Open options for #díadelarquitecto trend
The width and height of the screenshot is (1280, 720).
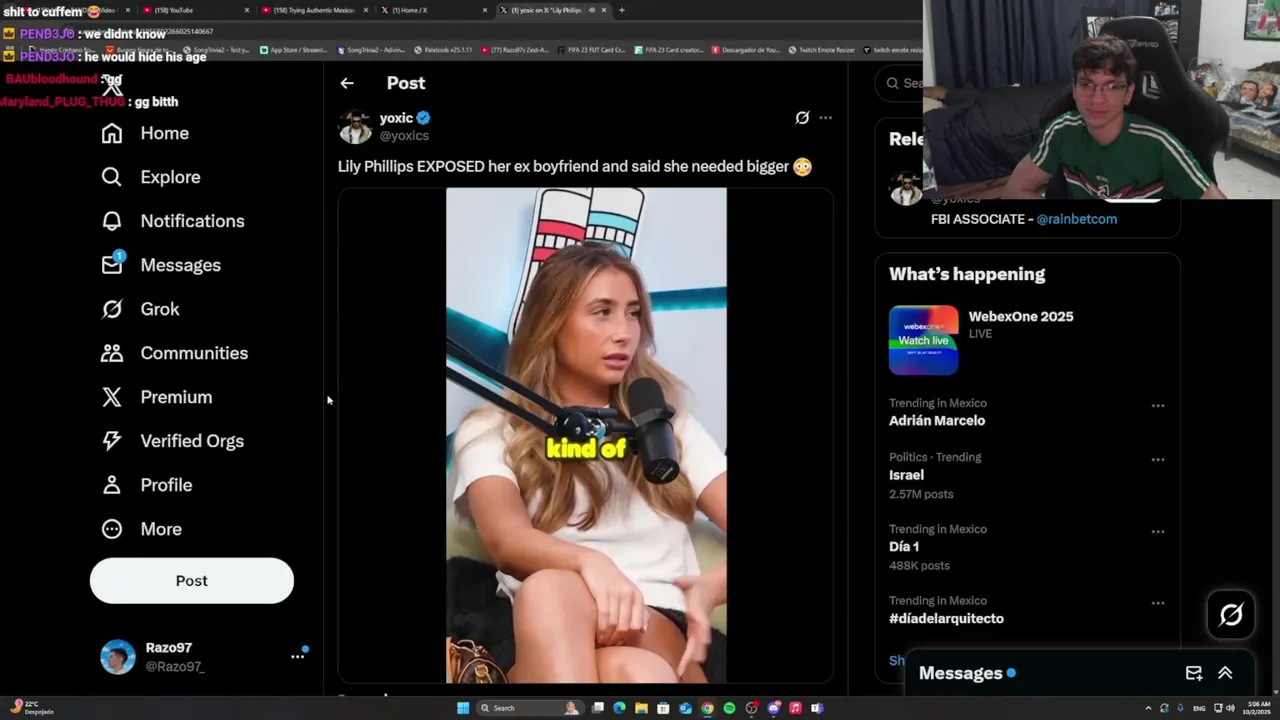click(x=1158, y=603)
